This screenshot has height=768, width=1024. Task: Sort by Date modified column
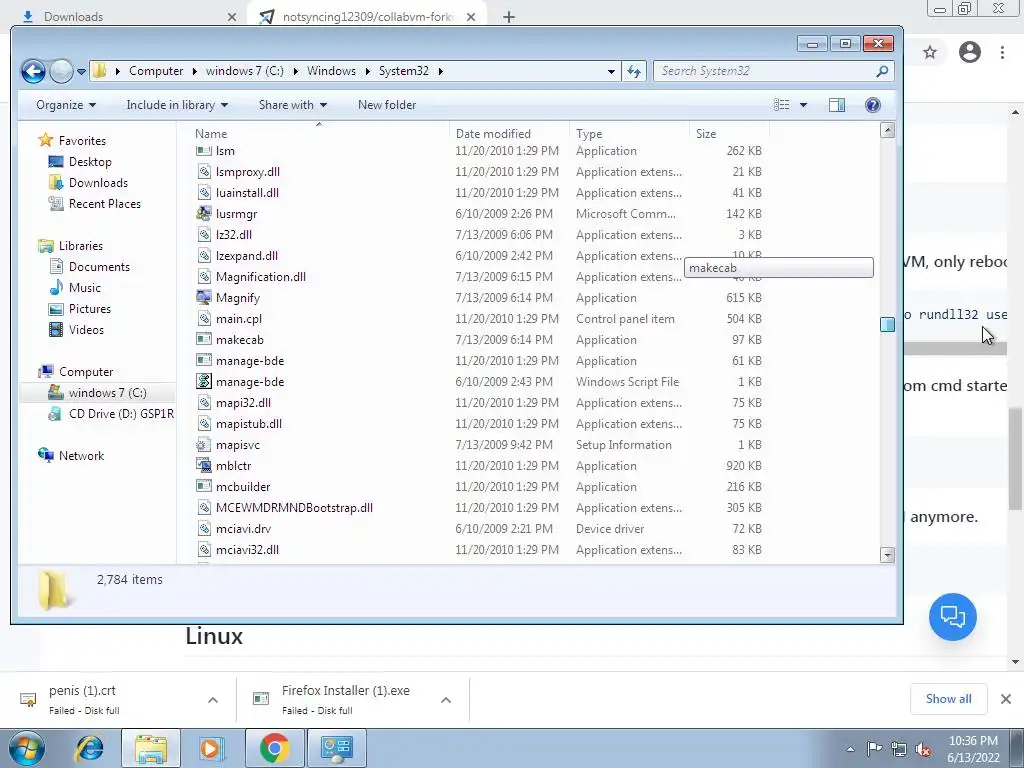(x=493, y=134)
